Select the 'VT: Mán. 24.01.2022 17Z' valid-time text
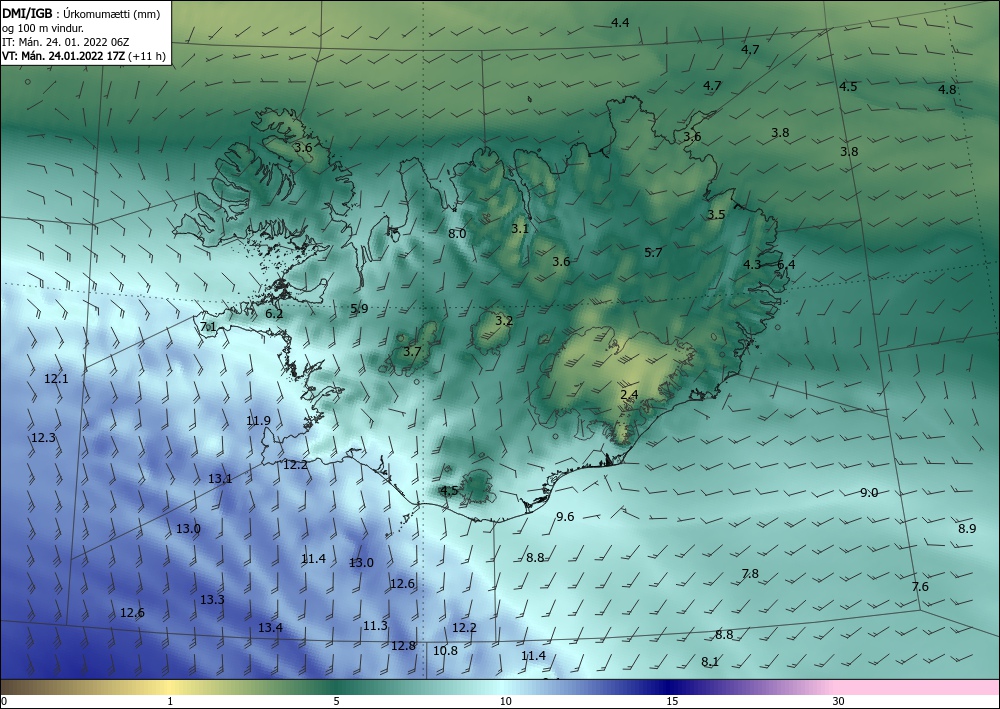 tap(64, 56)
